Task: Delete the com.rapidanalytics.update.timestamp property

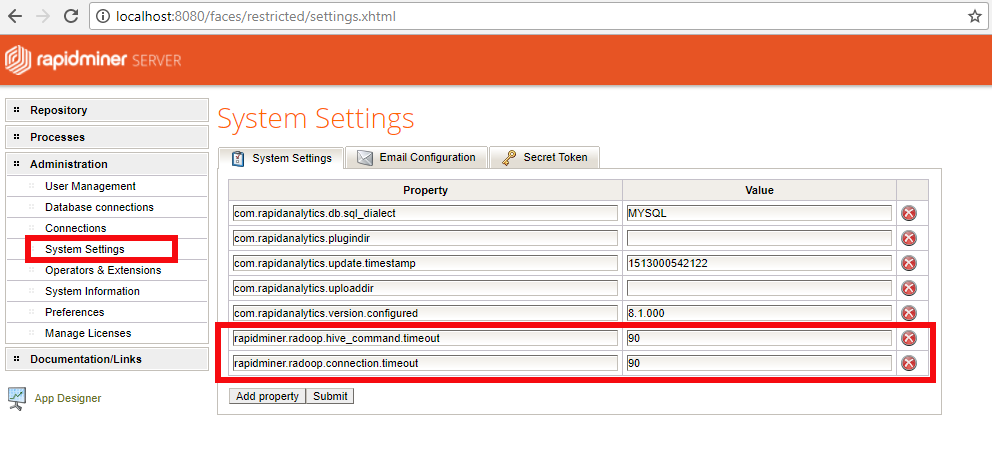Action: 909,263
